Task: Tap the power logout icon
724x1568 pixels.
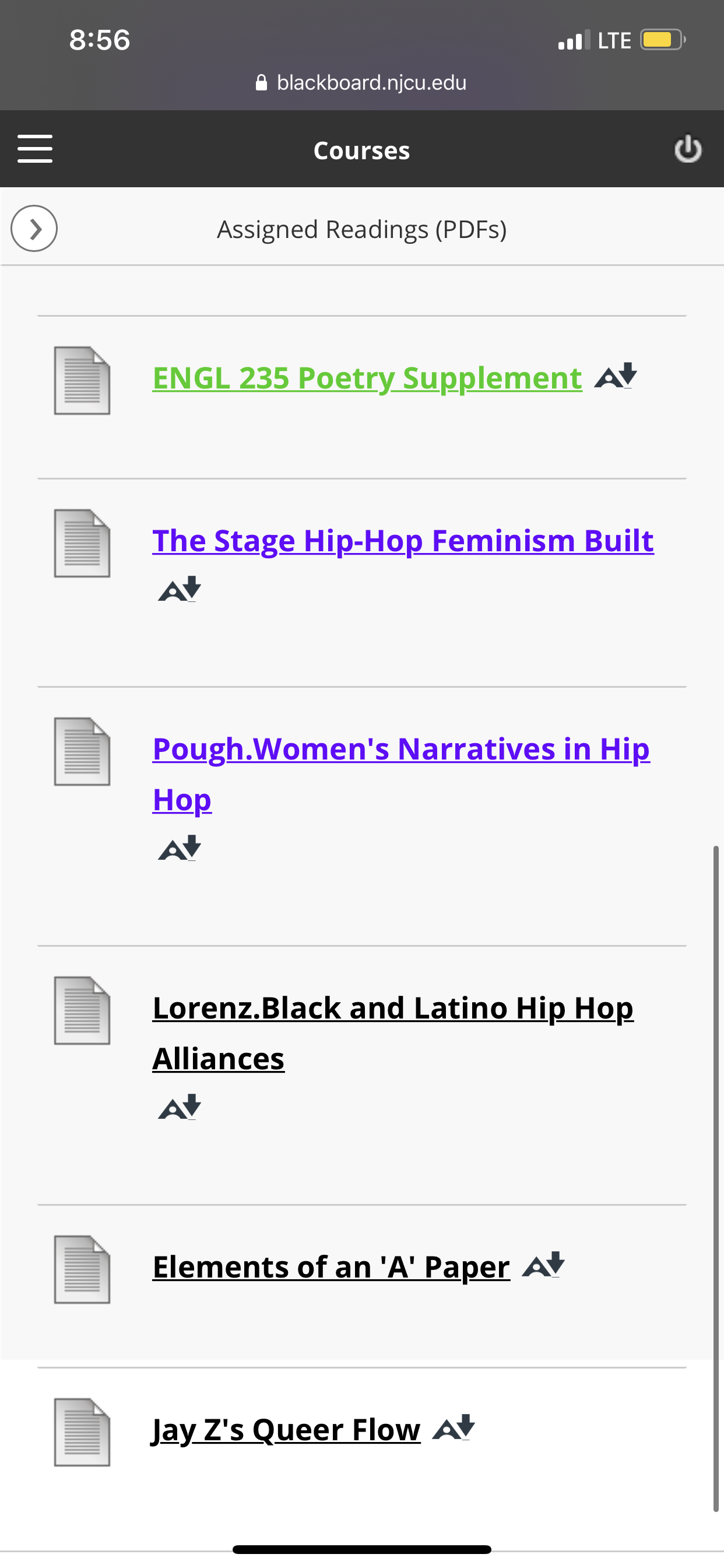Action: tap(688, 149)
